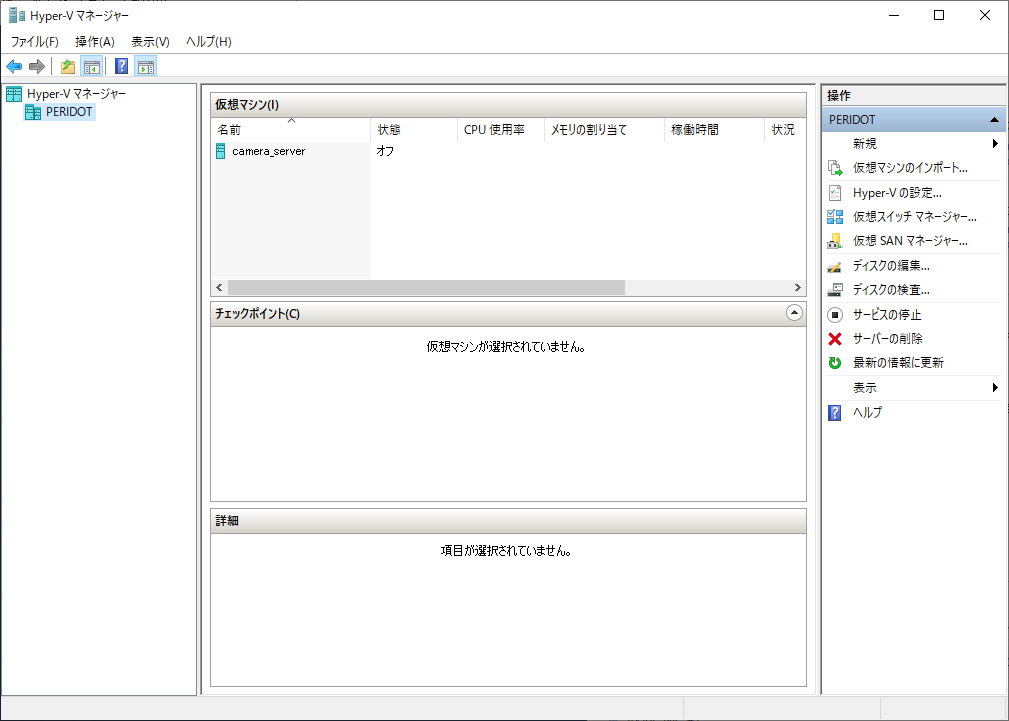Open the ファイル(F) menu
The width and height of the screenshot is (1009, 721).
coord(35,42)
